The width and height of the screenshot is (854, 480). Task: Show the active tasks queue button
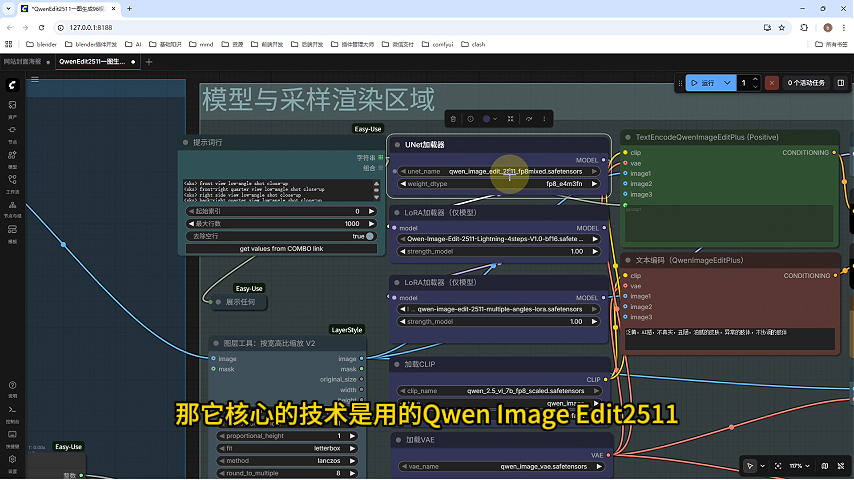pos(806,83)
